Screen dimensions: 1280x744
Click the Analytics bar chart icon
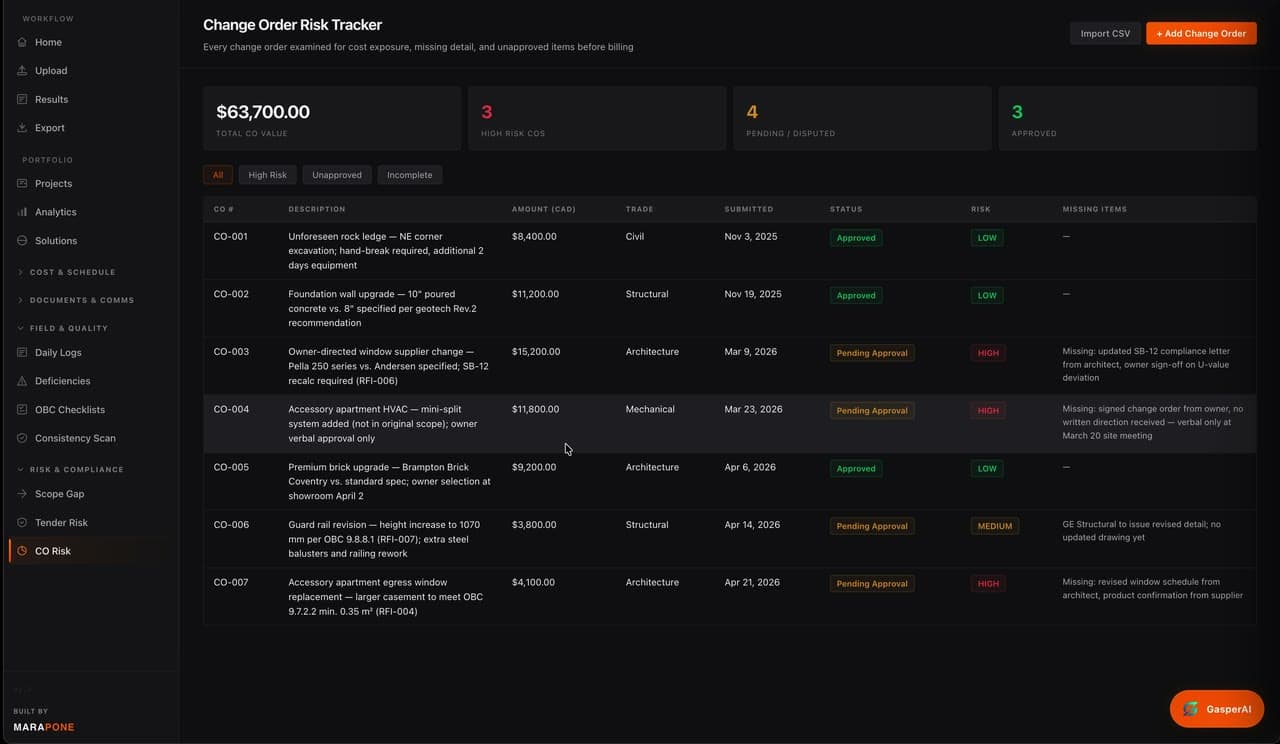[x=22, y=212]
